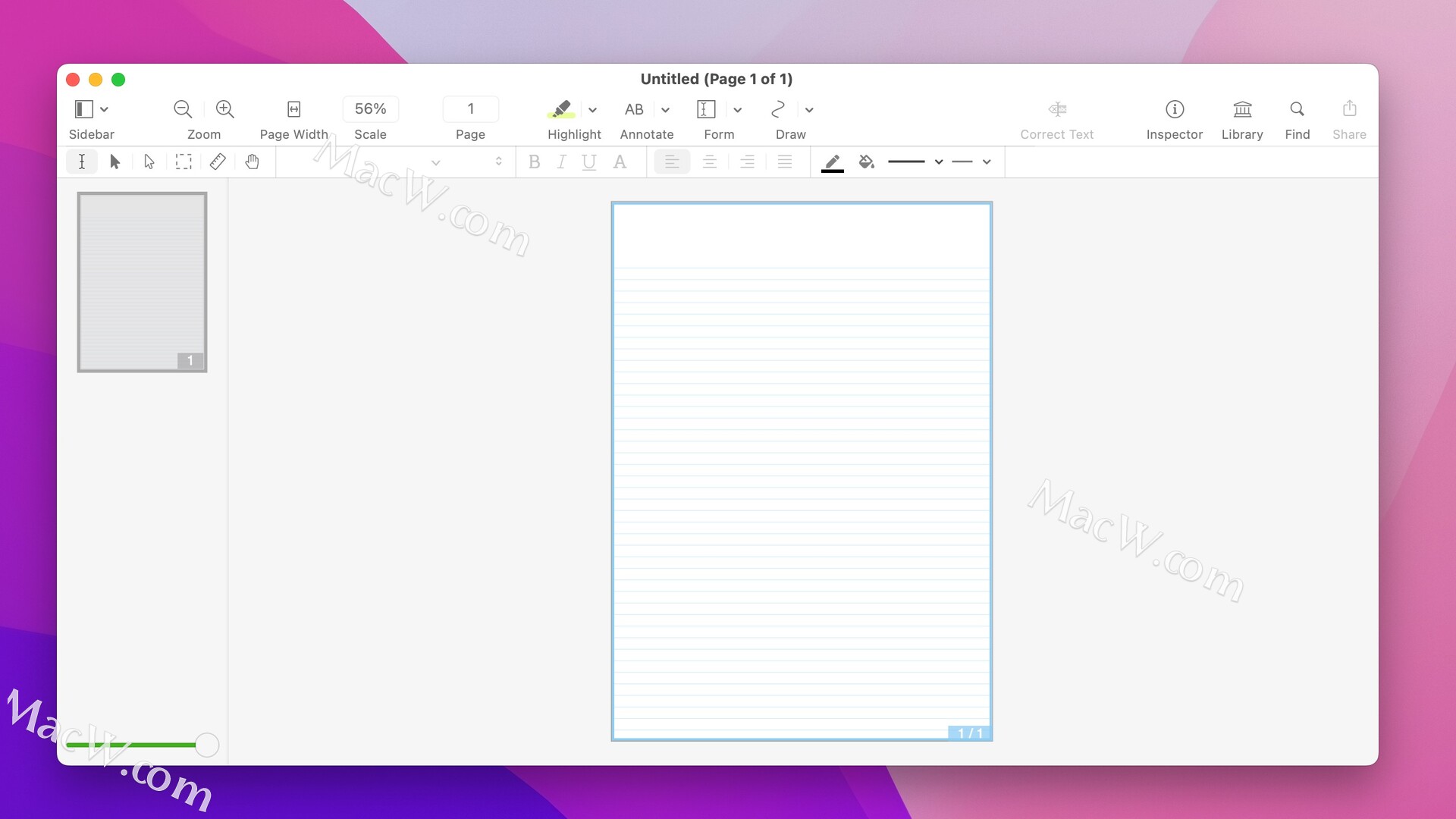This screenshot has height=819, width=1456.
Task: Select the black arrow move tool
Action: (115, 162)
